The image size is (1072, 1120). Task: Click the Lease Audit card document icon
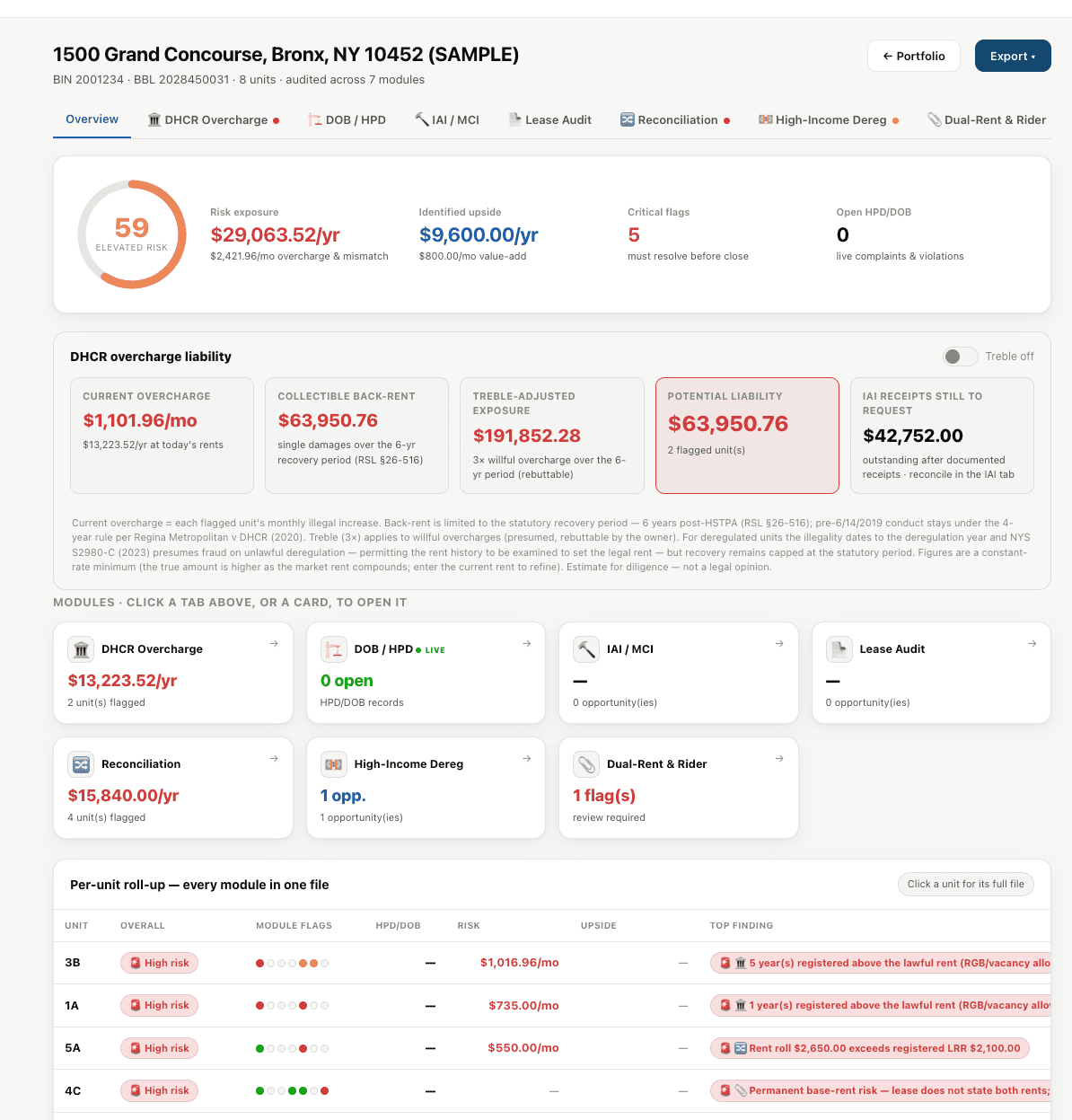pyautogui.click(x=839, y=649)
